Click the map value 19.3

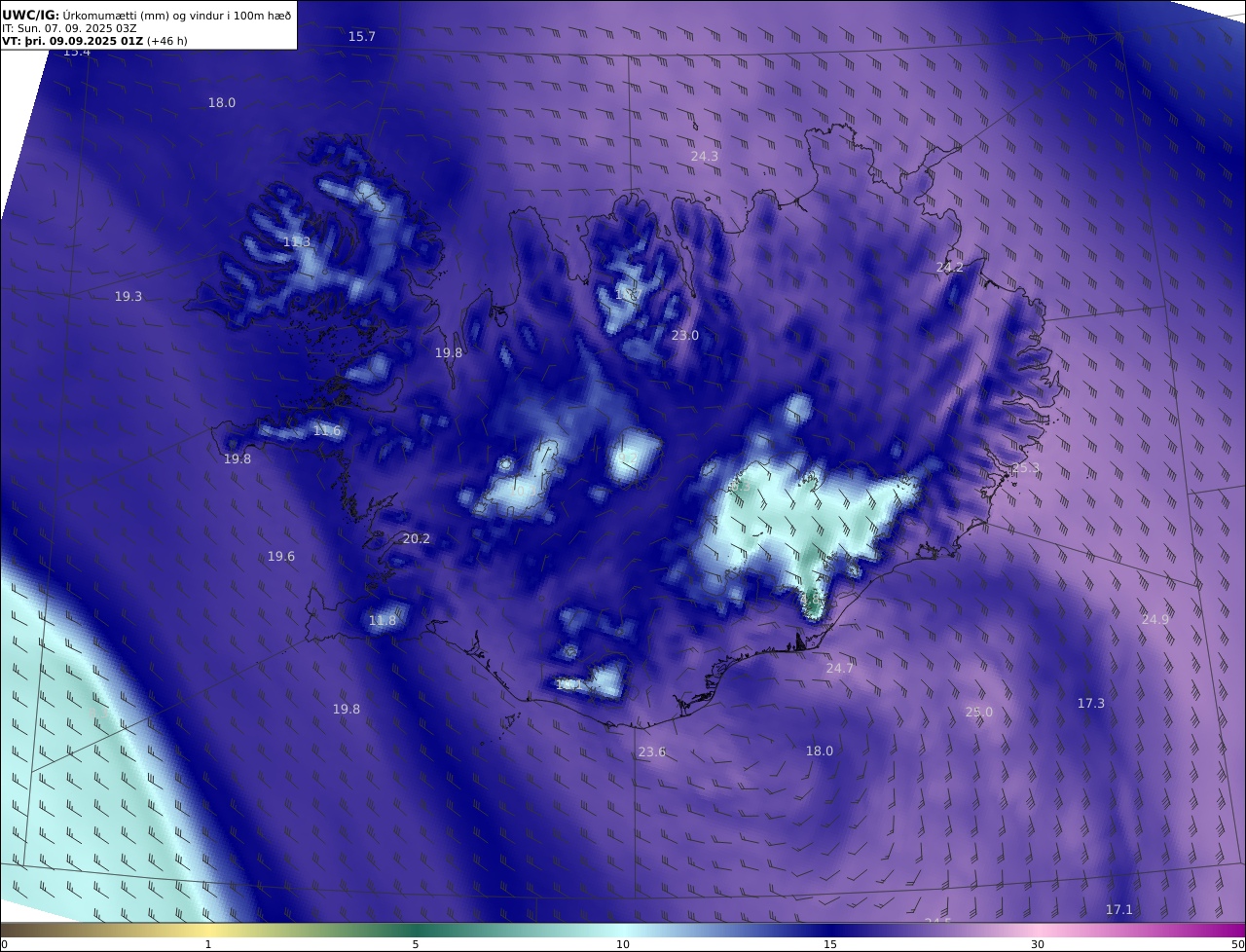click(128, 296)
